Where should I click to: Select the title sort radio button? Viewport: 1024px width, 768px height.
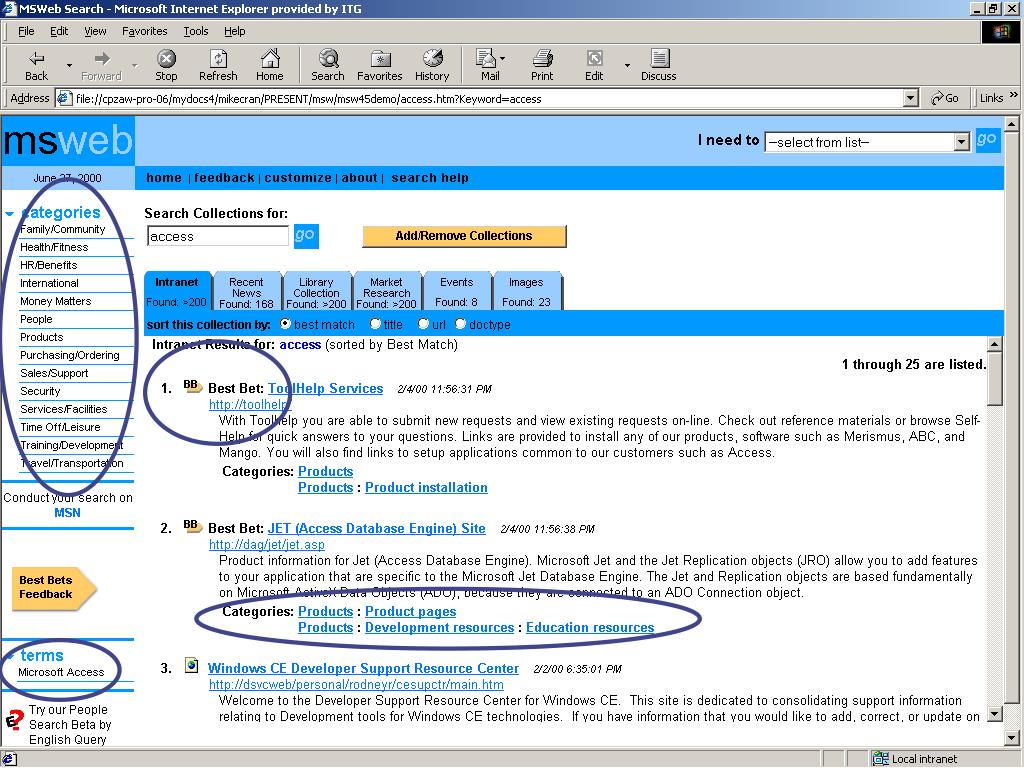coord(375,324)
